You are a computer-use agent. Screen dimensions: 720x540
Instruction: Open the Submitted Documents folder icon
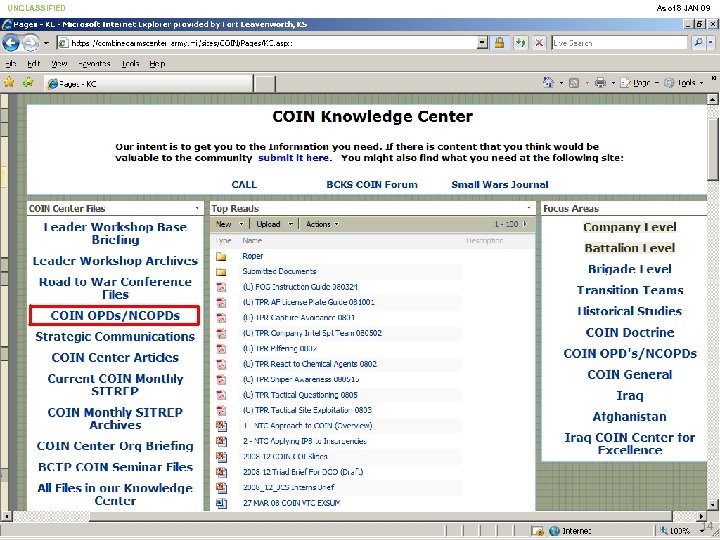(221, 272)
